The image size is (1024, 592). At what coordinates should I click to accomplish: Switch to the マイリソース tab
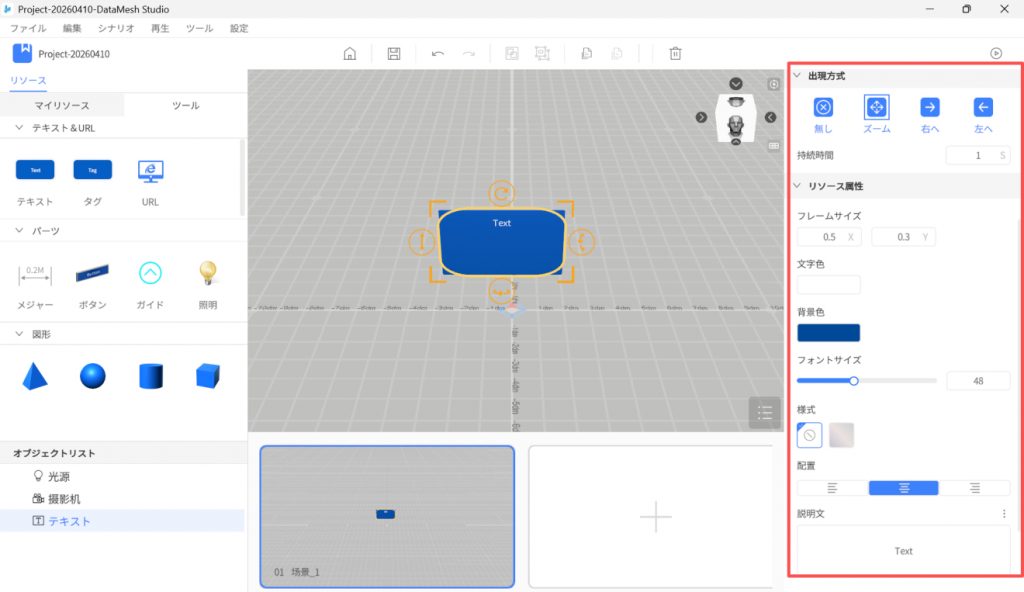tap(62, 105)
